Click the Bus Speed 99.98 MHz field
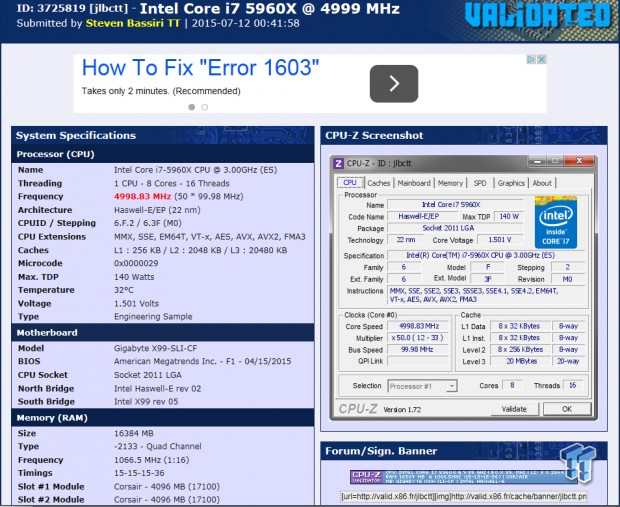 click(x=418, y=350)
